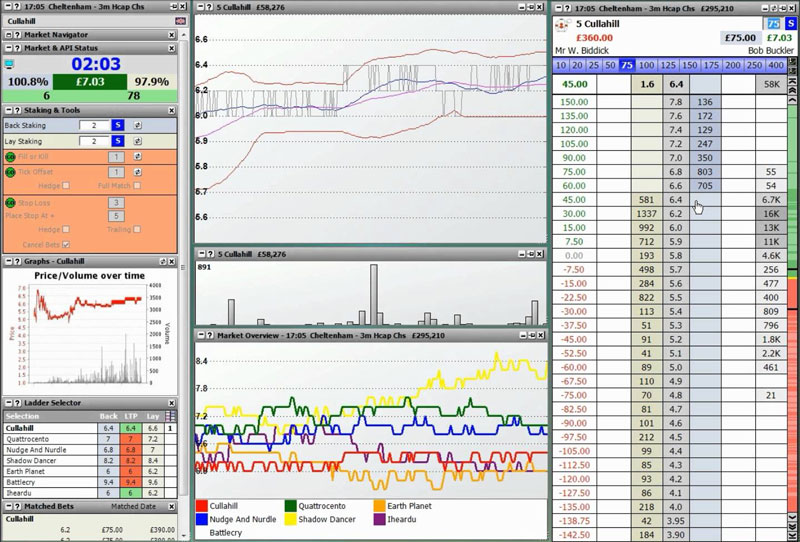Click the Stop Loss GO icon

pos(10,203)
